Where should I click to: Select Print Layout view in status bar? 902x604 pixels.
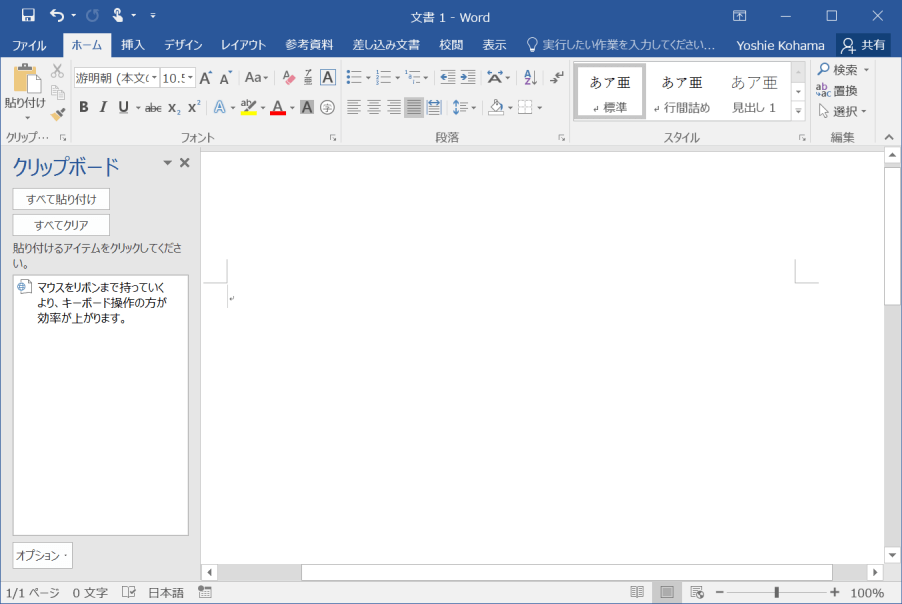point(667,592)
